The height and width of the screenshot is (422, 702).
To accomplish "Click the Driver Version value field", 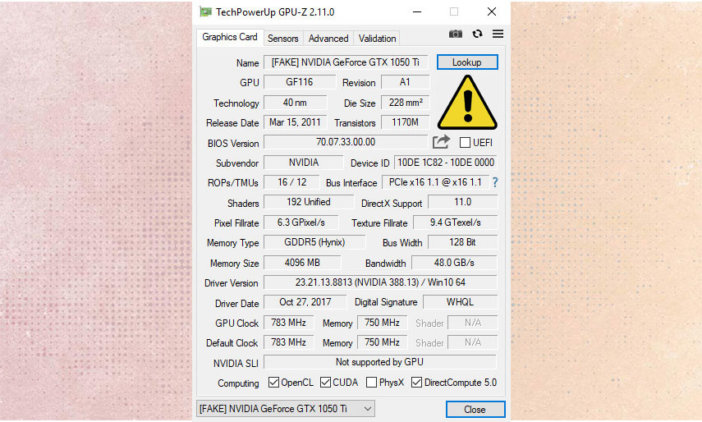I will pos(381,282).
